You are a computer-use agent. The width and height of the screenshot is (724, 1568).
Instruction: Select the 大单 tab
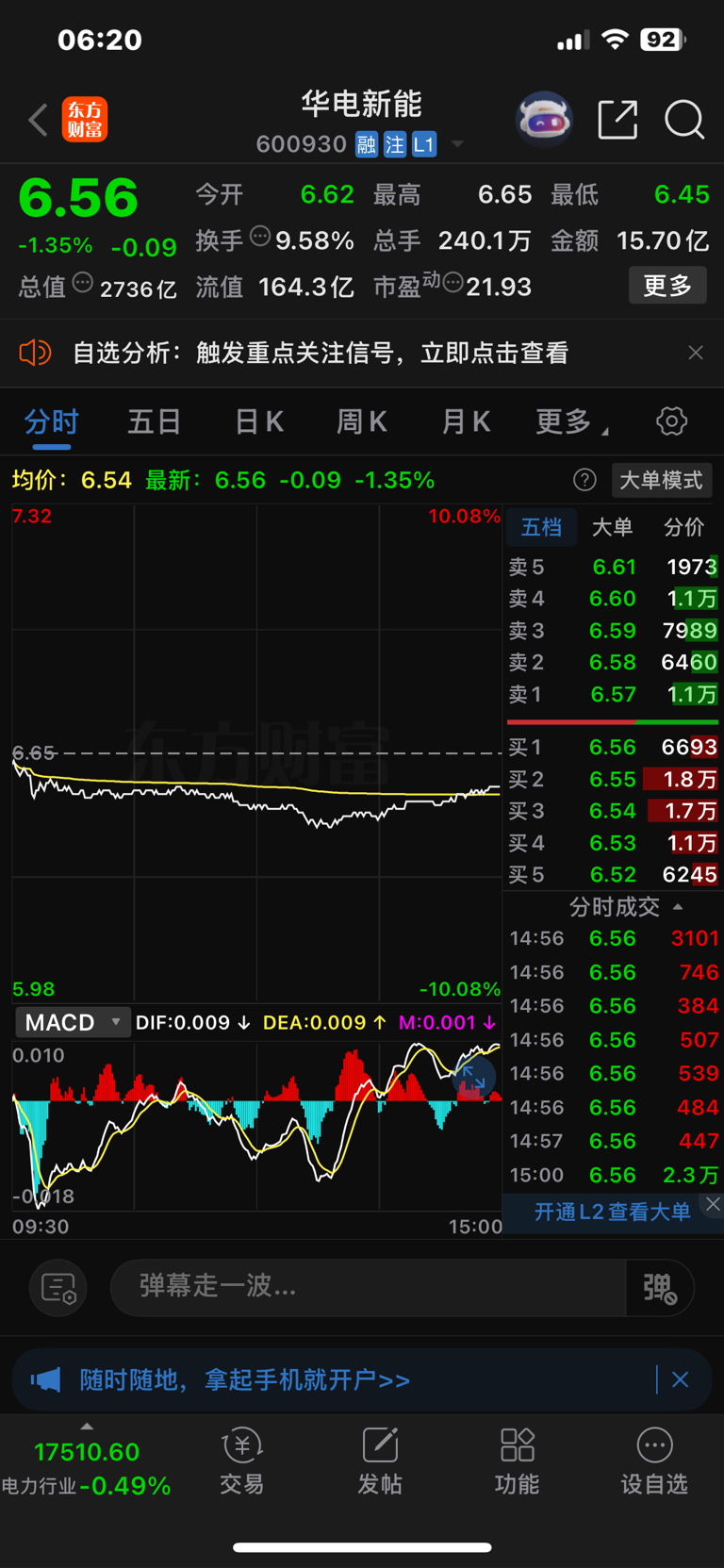click(x=612, y=527)
